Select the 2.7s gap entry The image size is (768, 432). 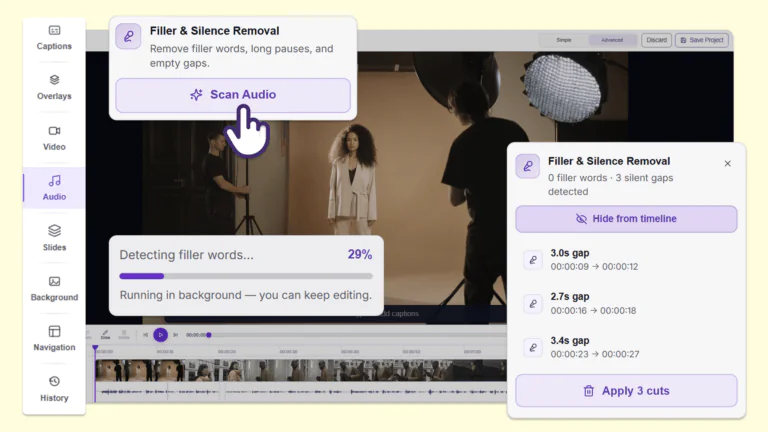[626, 304]
